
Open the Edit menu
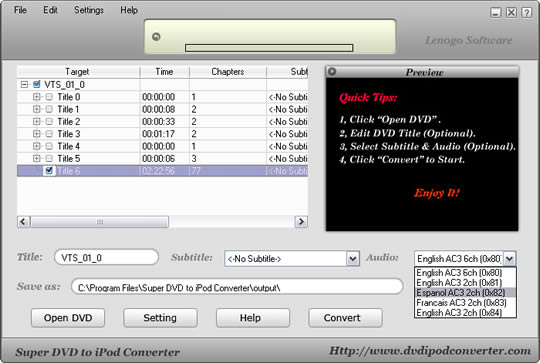click(x=50, y=10)
